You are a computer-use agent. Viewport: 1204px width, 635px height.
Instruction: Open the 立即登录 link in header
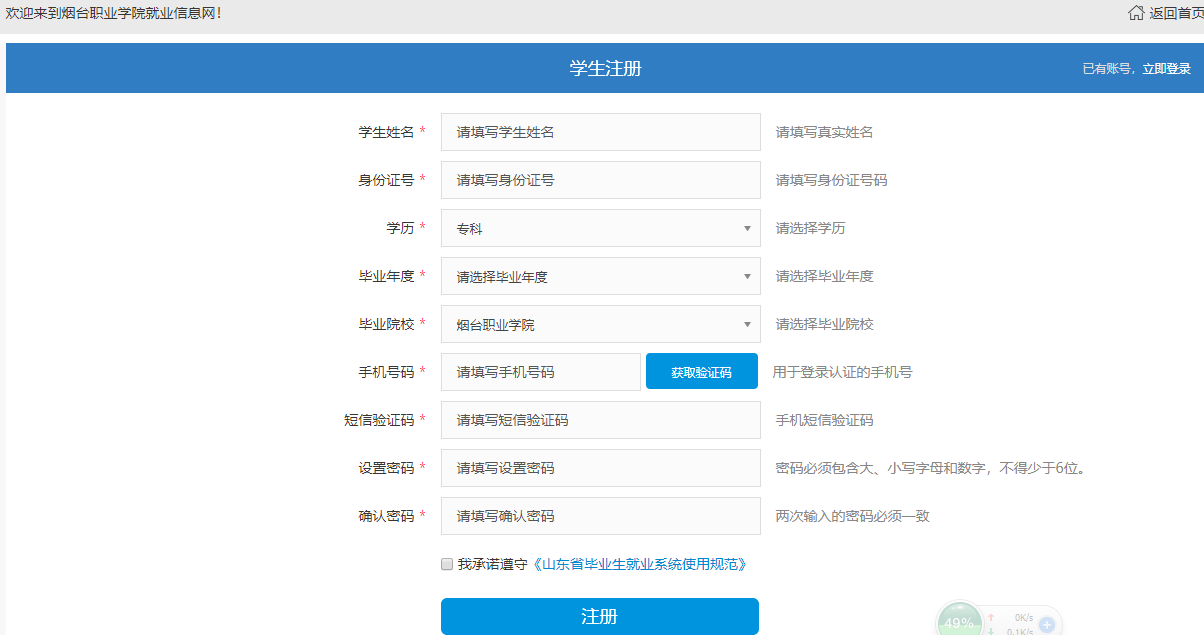[x=1166, y=69]
